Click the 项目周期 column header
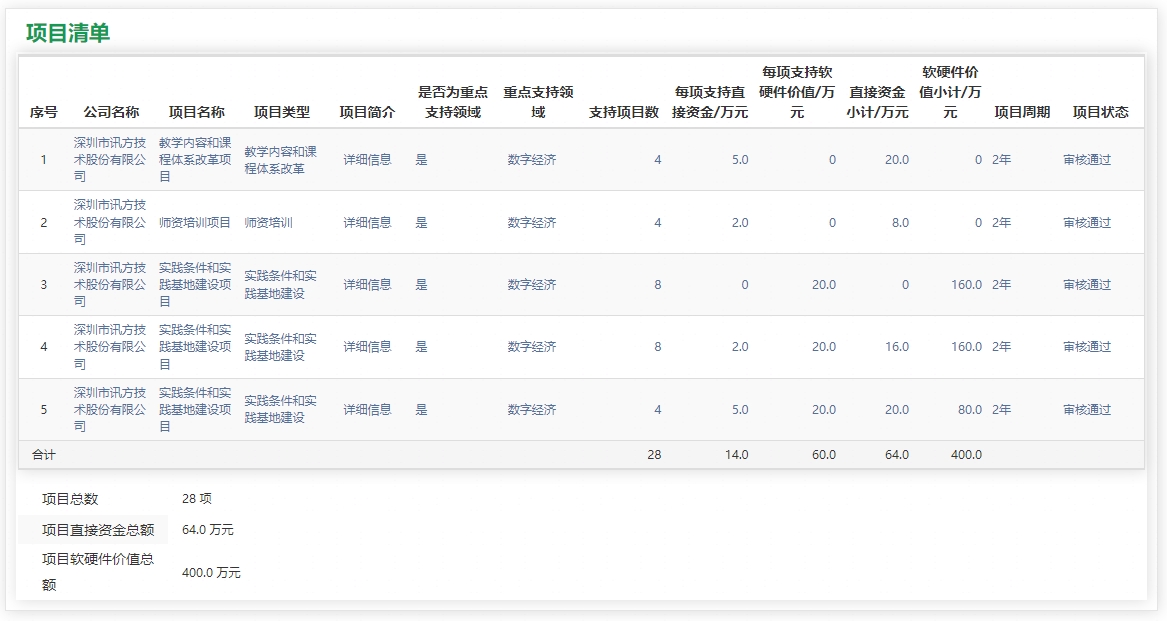1167x621 pixels. (x=1024, y=111)
